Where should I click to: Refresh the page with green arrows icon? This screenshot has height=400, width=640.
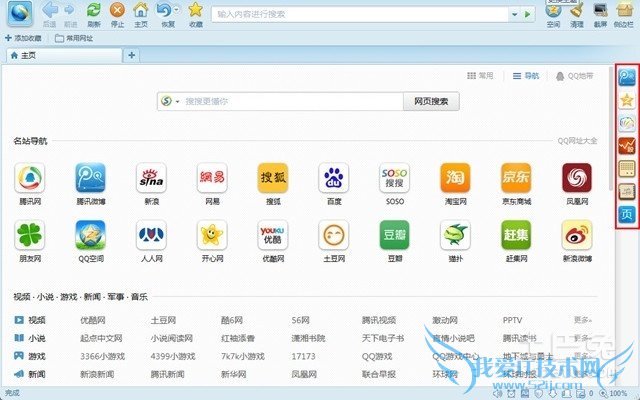click(94, 10)
